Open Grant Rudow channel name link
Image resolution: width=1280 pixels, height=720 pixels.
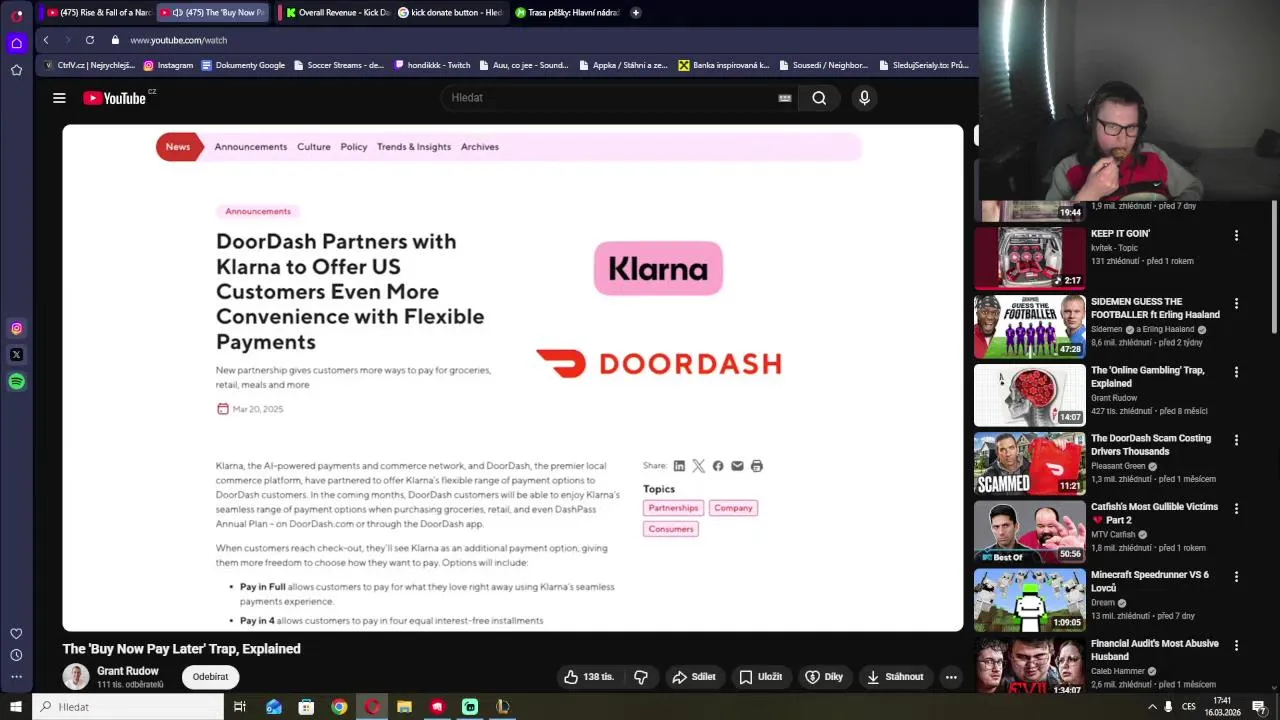pos(127,671)
